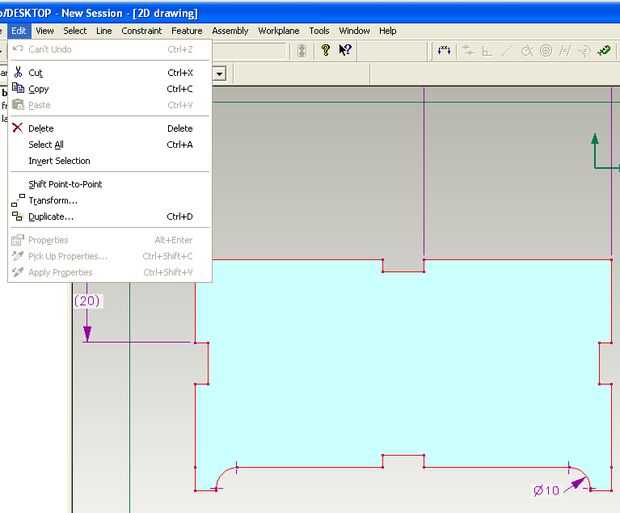The width and height of the screenshot is (620, 513).
Task: Click the Properties icon in Edit menu
Action: 18,239
